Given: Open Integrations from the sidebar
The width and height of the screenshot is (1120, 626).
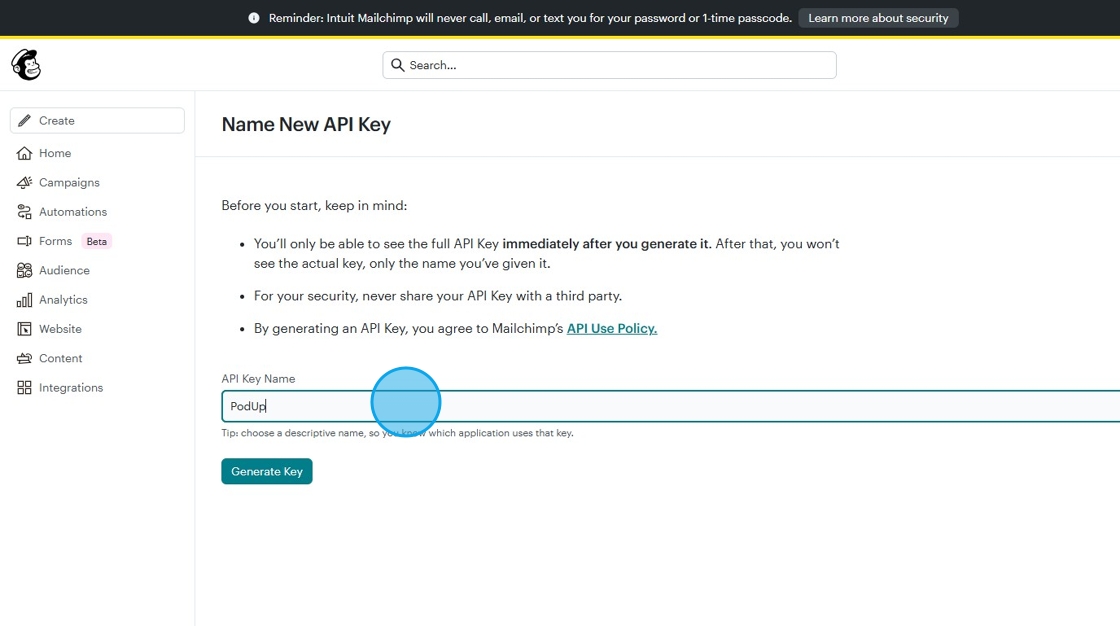Looking at the screenshot, I should coord(71,387).
